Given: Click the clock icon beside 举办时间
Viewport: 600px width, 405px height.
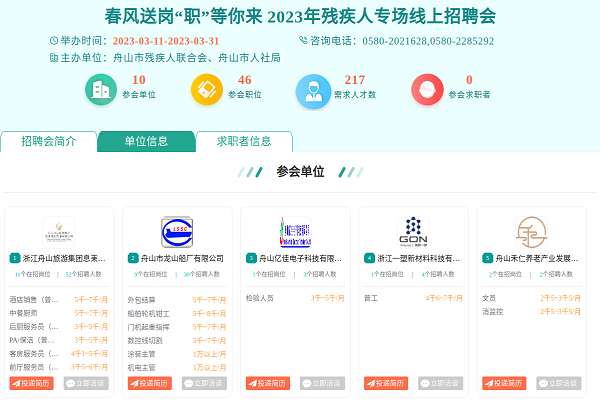Looking at the screenshot, I should coord(54,40).
